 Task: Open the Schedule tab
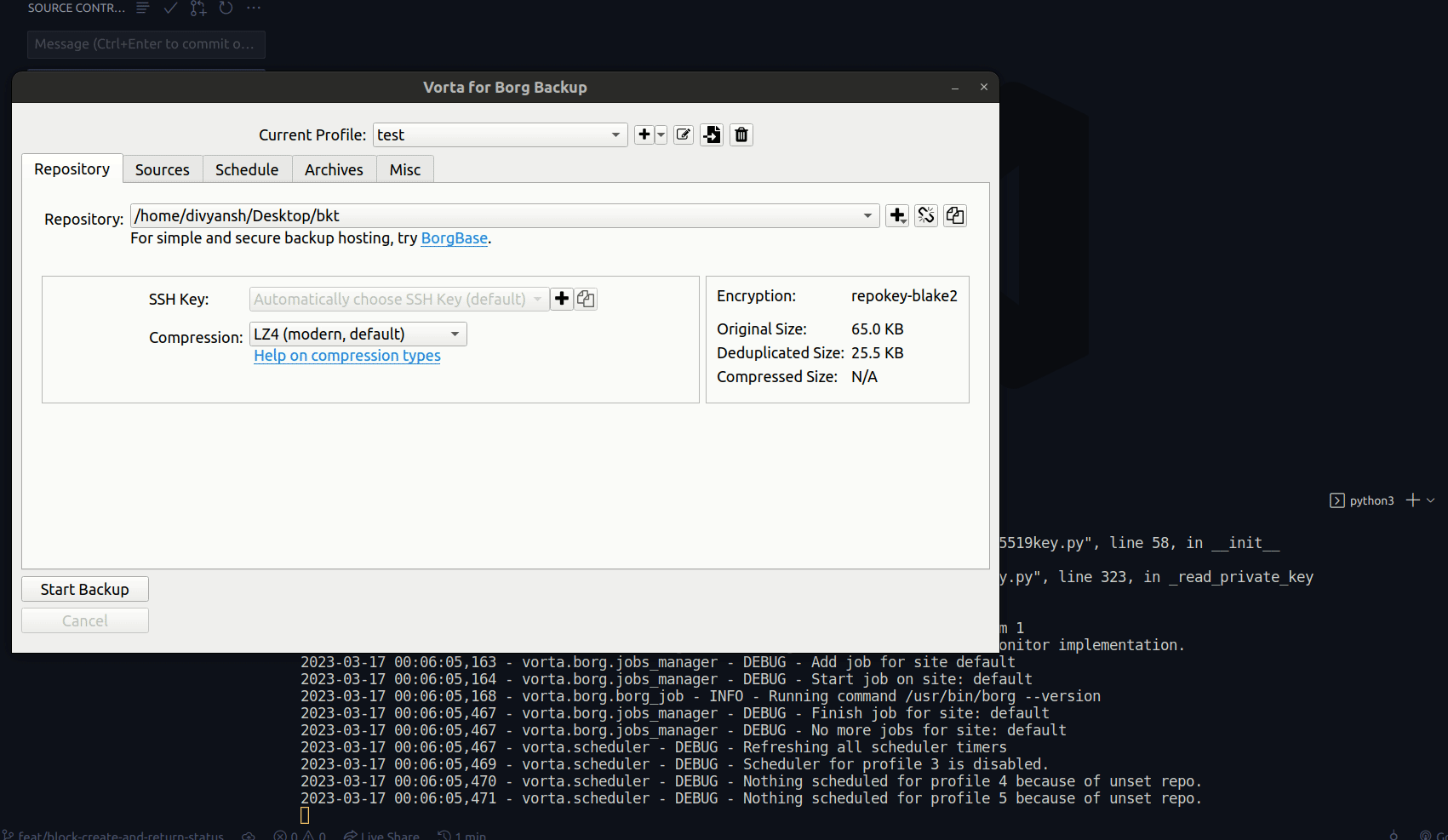click(x=247, y=169)
